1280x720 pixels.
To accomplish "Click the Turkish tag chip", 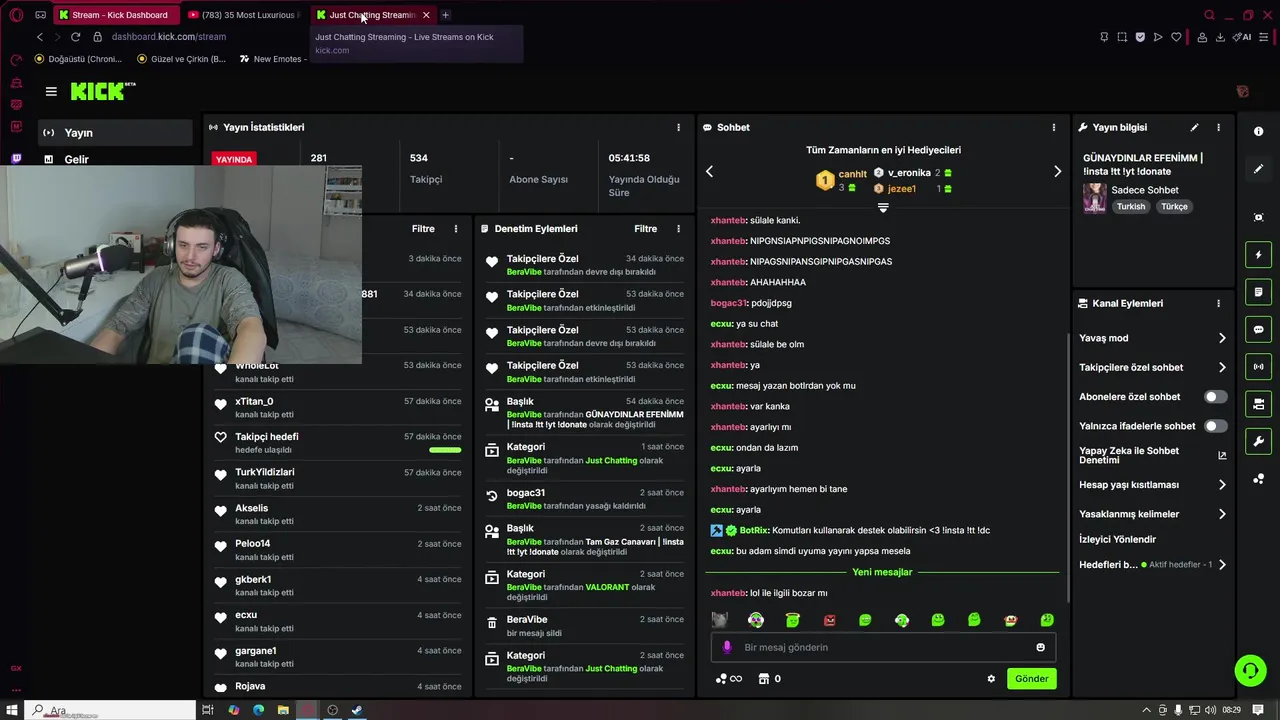I will pos(1131,207).
